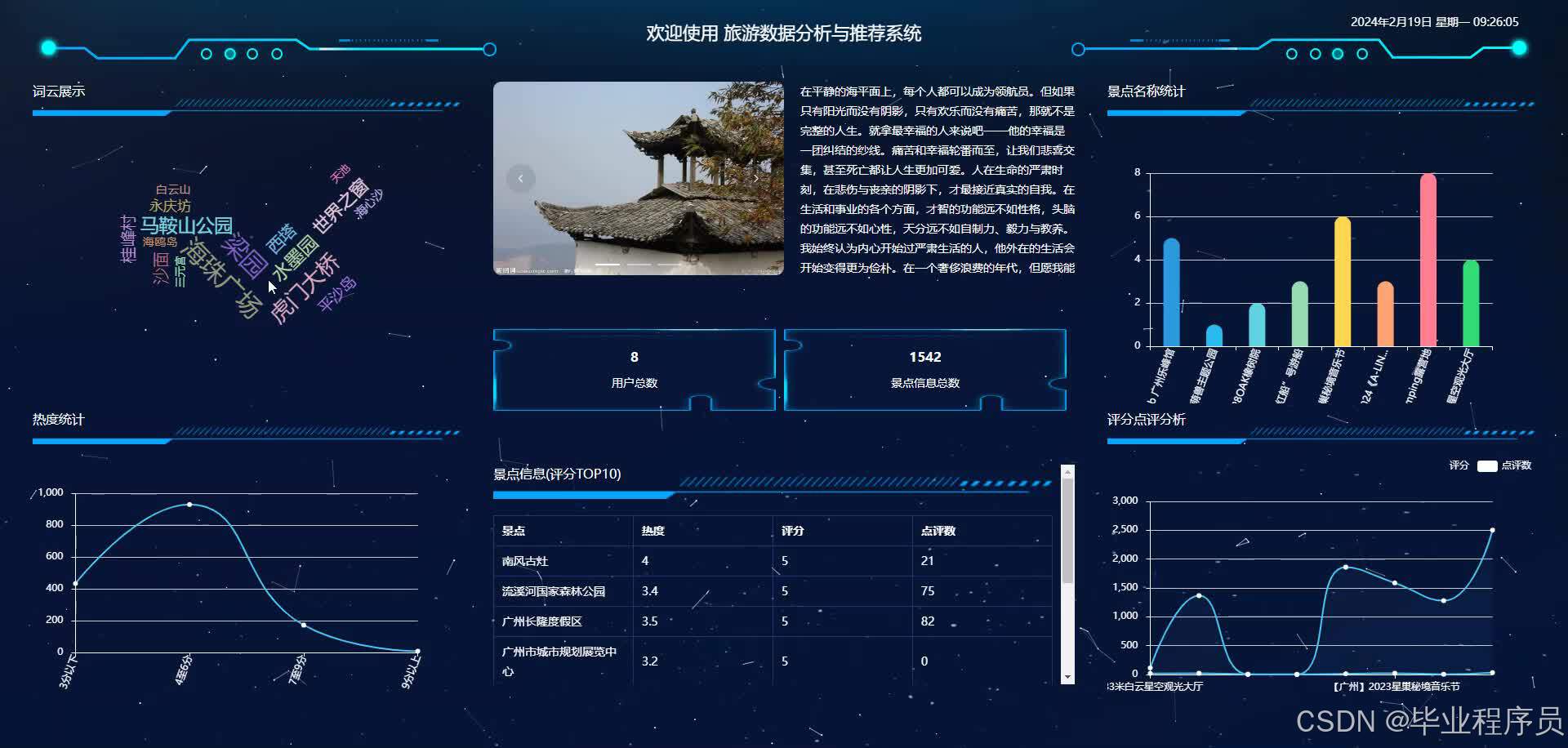The width and height of the screenshot is (1568, 748).
Task: Show next image in the carousel
Action: [x=756, y=177]
